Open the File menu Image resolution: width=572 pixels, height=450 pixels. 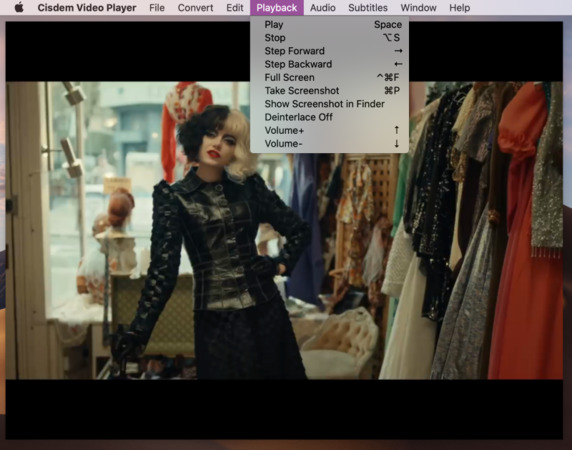[157, 8]
